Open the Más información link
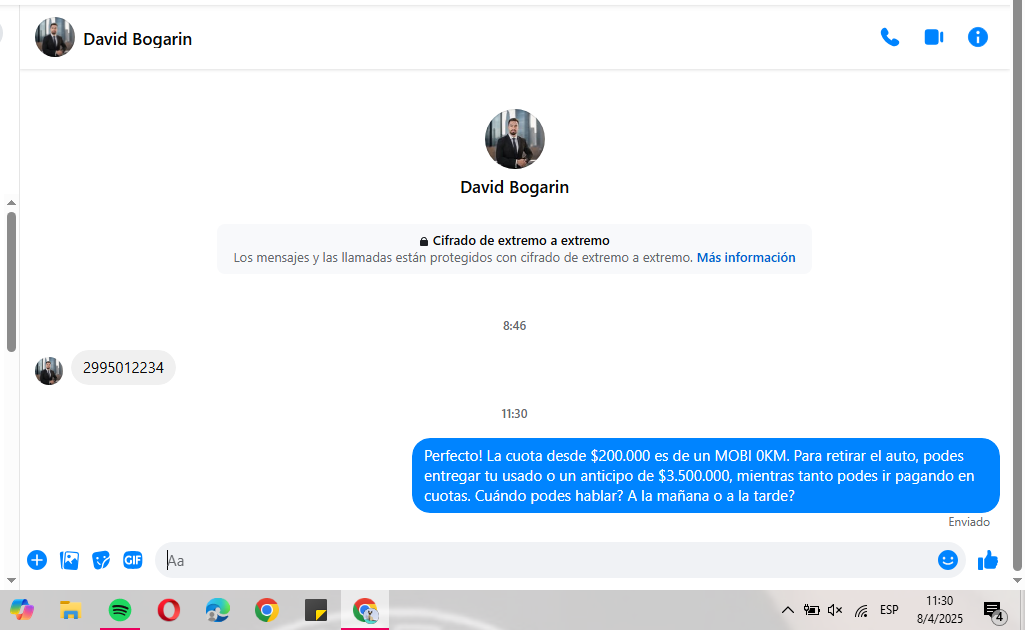The width and height of the screenshot is (1025, 630). pos(746,257)
